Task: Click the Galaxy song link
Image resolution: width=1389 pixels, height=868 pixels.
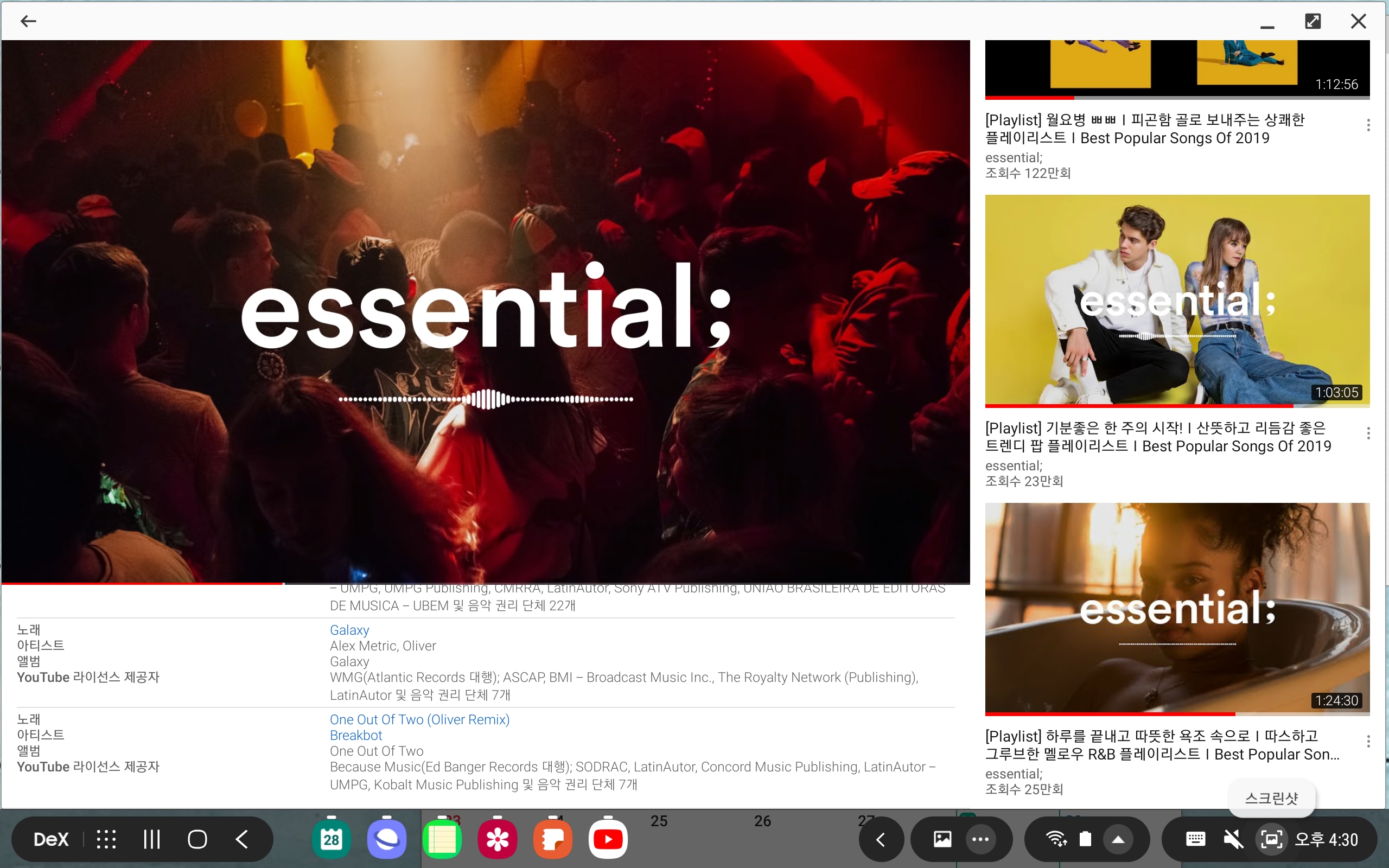Action: 349,630
